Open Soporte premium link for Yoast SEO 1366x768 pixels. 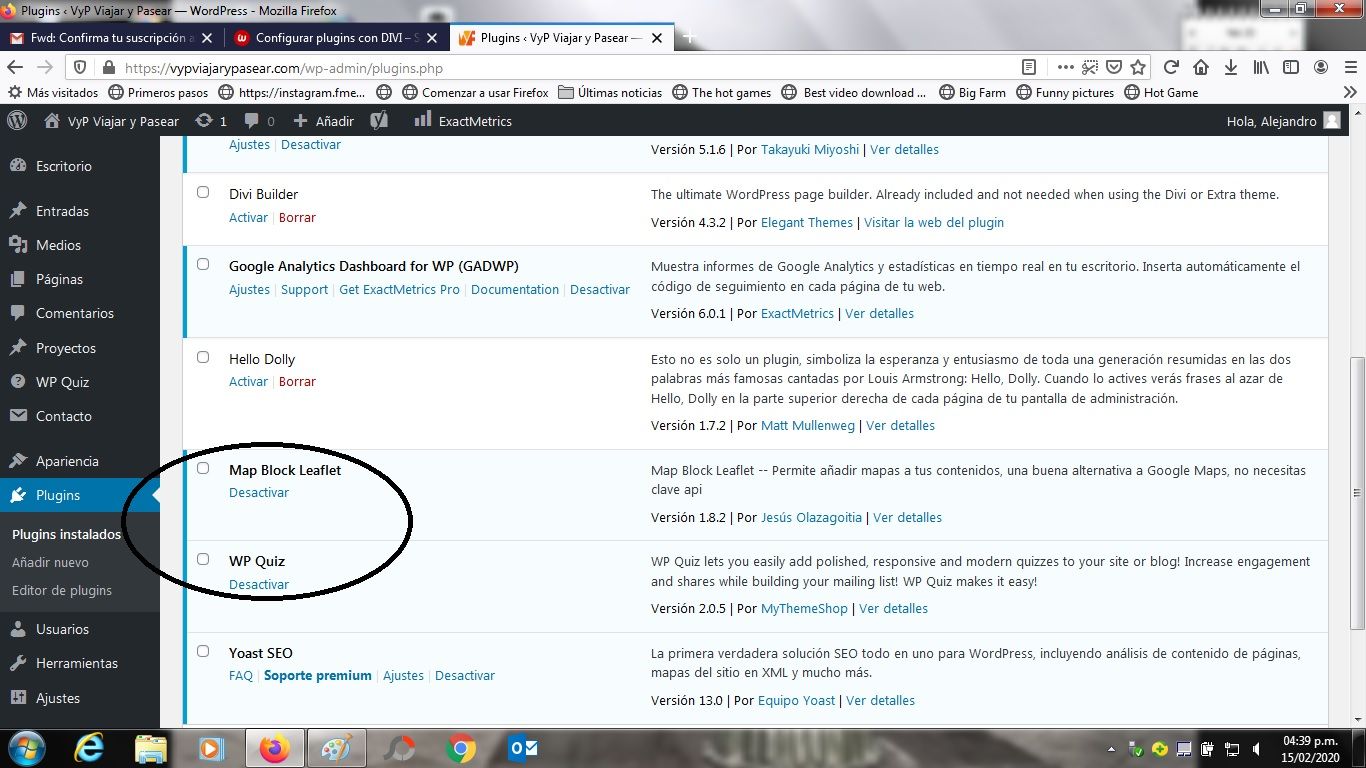(x=318, y=675)
